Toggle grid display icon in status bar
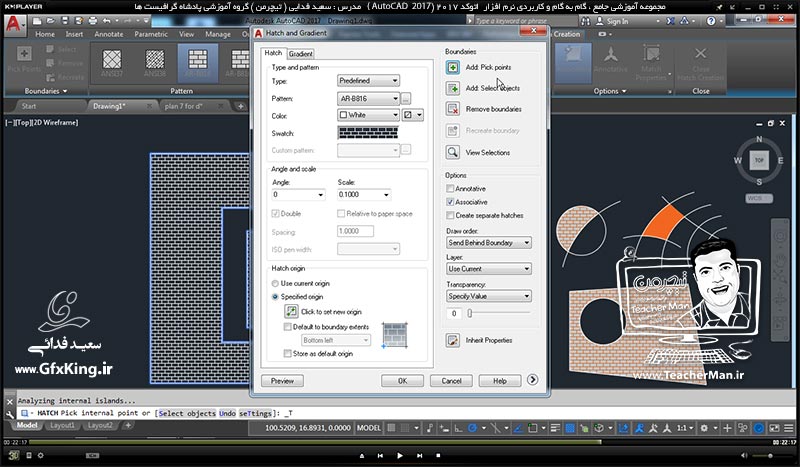800x467 pixels. 391,428
